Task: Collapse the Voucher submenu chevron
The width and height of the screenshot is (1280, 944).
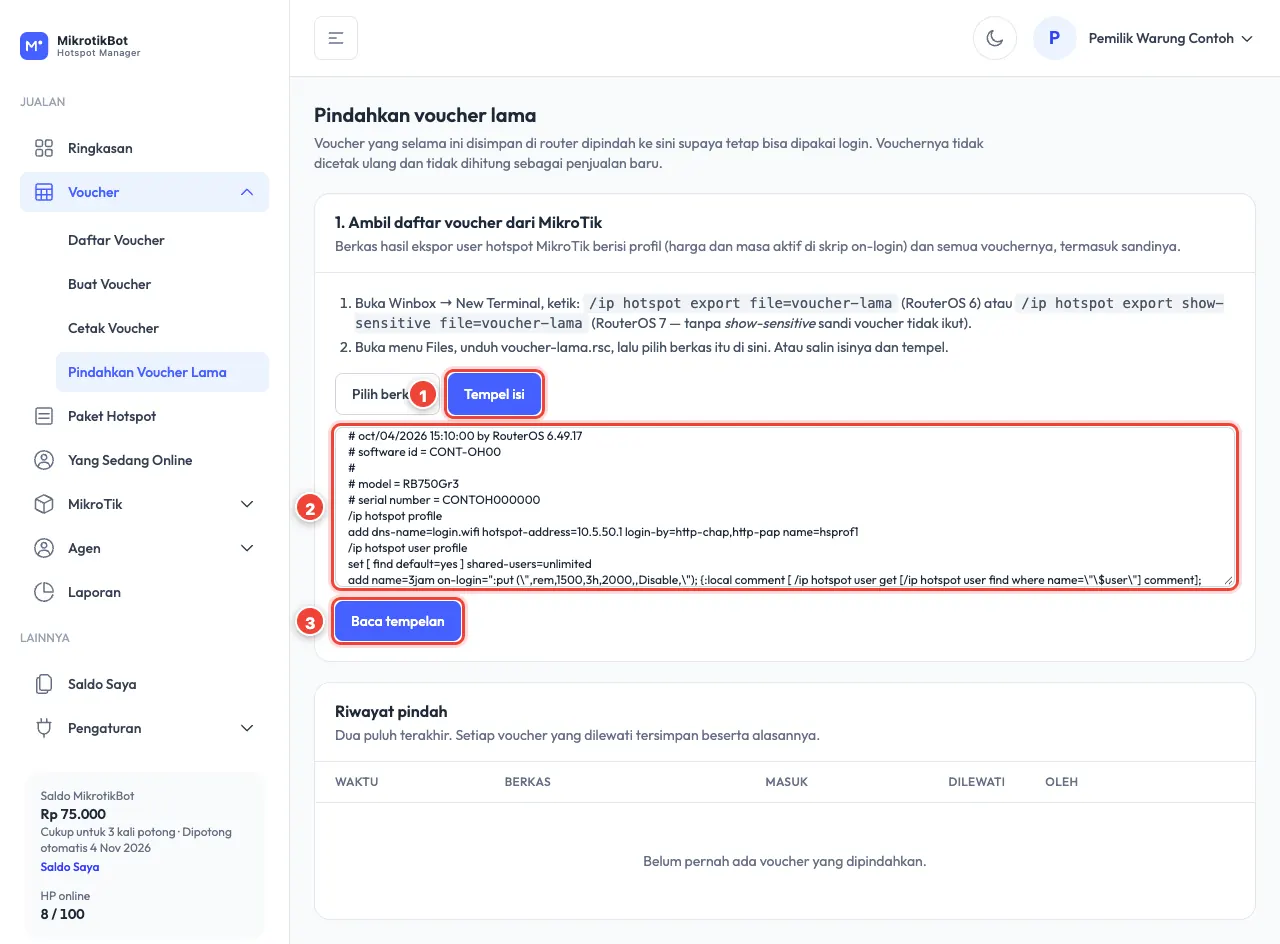Action: (247, 192)
